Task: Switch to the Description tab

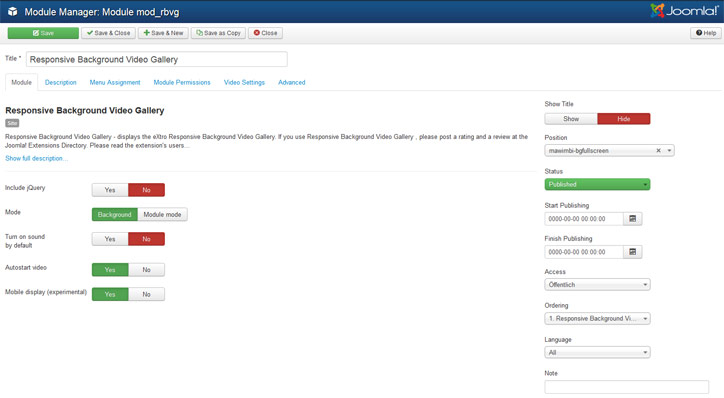Action: [60, 82]
